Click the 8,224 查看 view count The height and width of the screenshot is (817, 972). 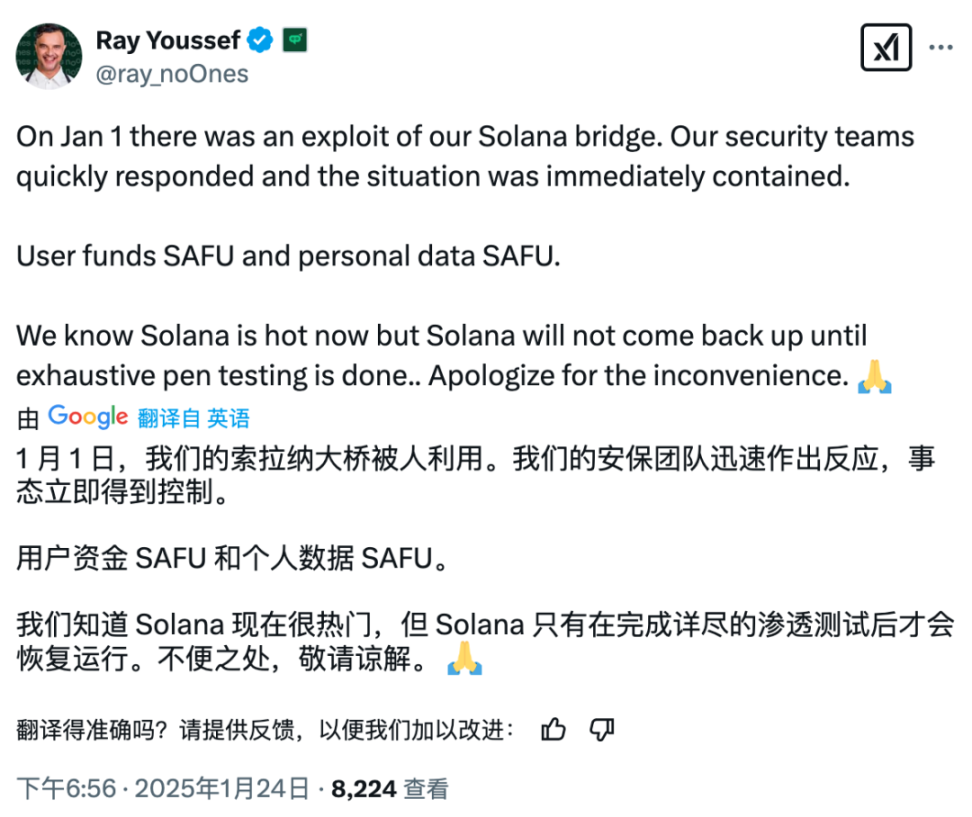point(390,788)
